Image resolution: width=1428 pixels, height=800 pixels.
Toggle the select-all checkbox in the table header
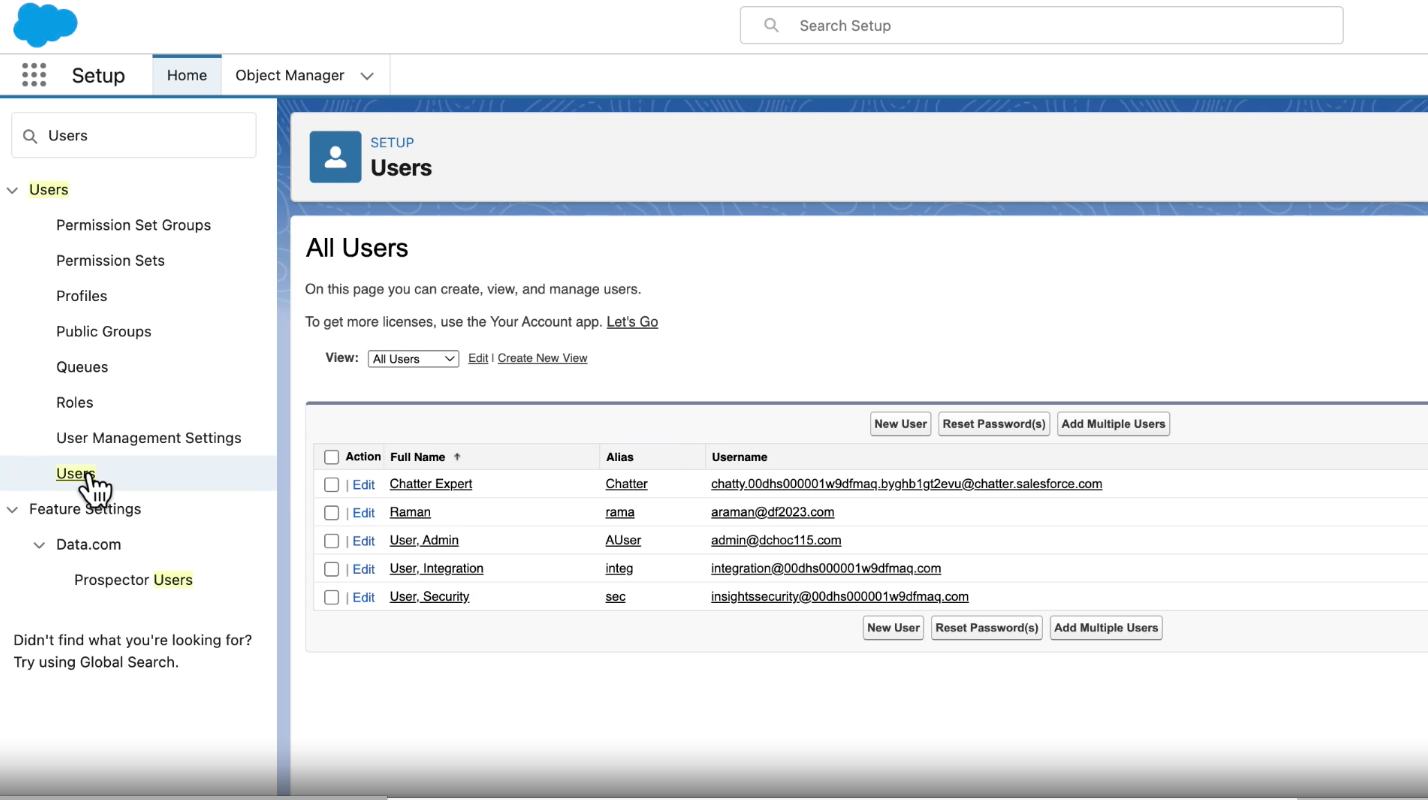point(331,456)
